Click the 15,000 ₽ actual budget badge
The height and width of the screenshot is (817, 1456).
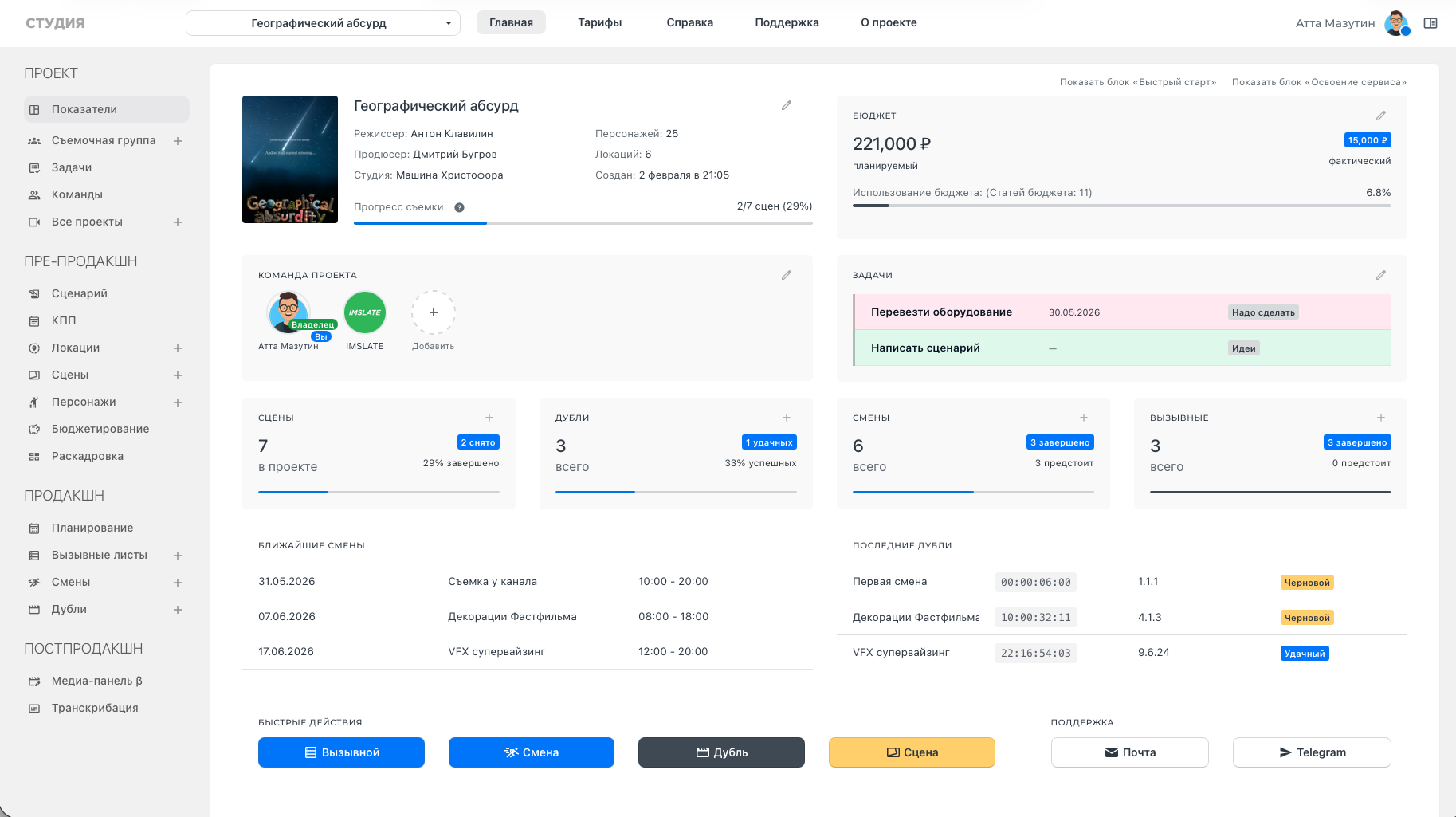click(1368, 140)
